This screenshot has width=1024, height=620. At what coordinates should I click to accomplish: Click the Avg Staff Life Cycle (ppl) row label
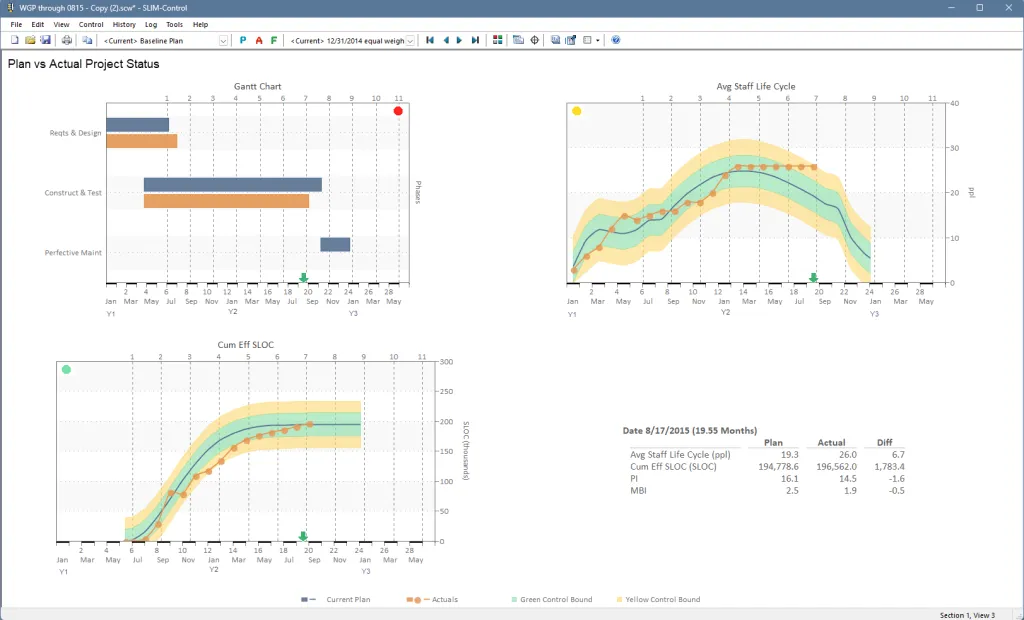coord(680,455)
